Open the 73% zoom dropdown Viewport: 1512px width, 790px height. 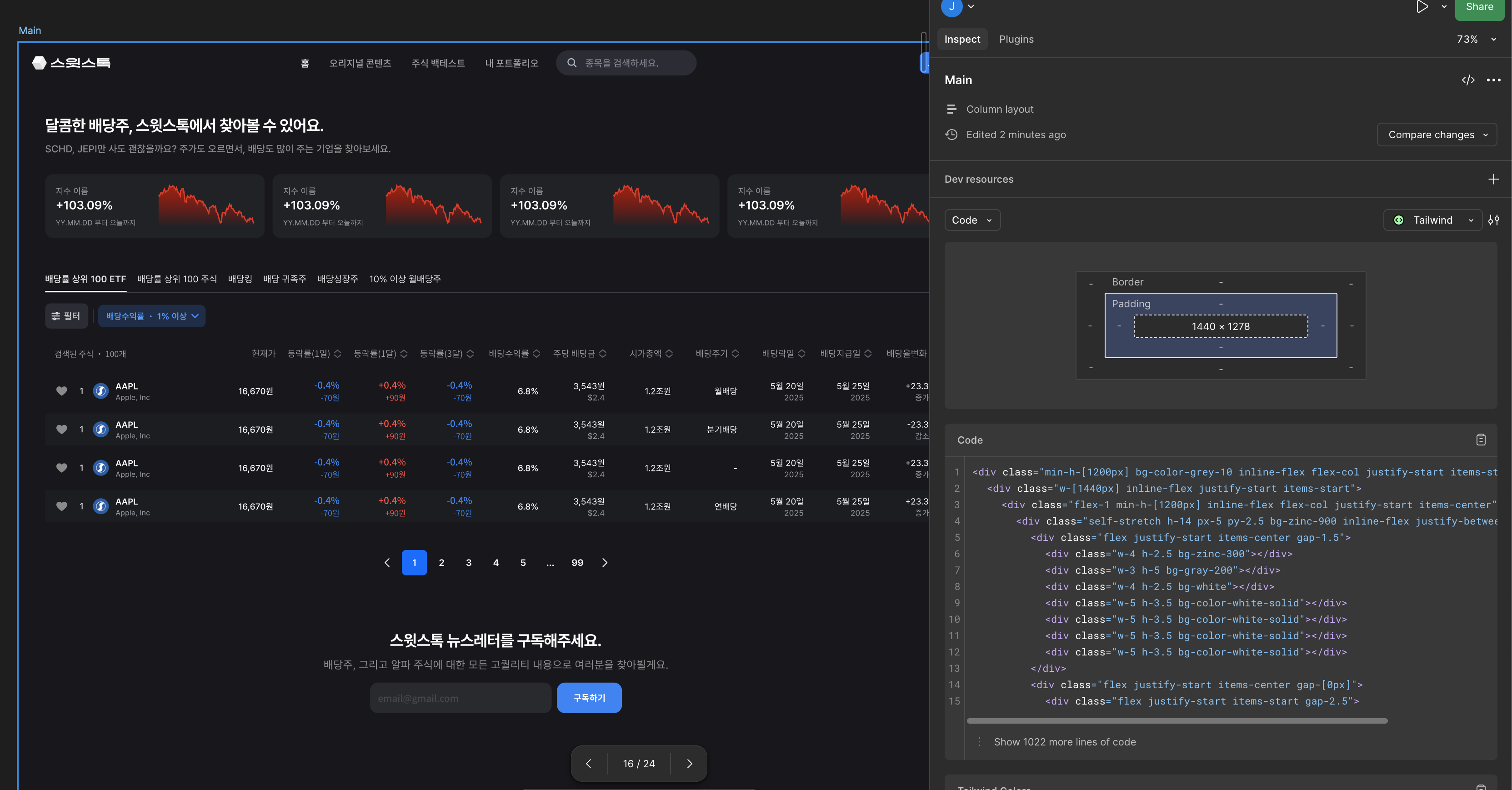pos(1476,40)
